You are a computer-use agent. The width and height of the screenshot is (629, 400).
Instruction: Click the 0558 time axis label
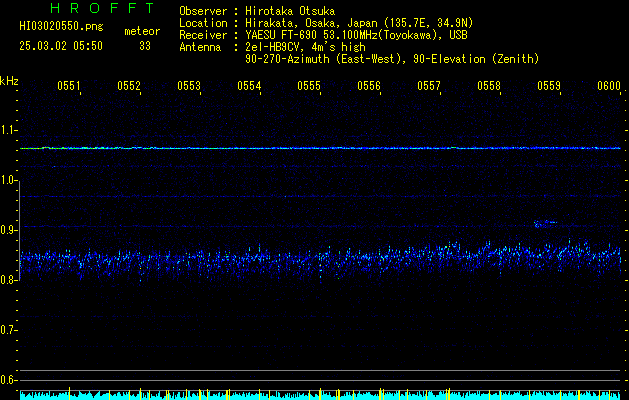coord(489,85)
